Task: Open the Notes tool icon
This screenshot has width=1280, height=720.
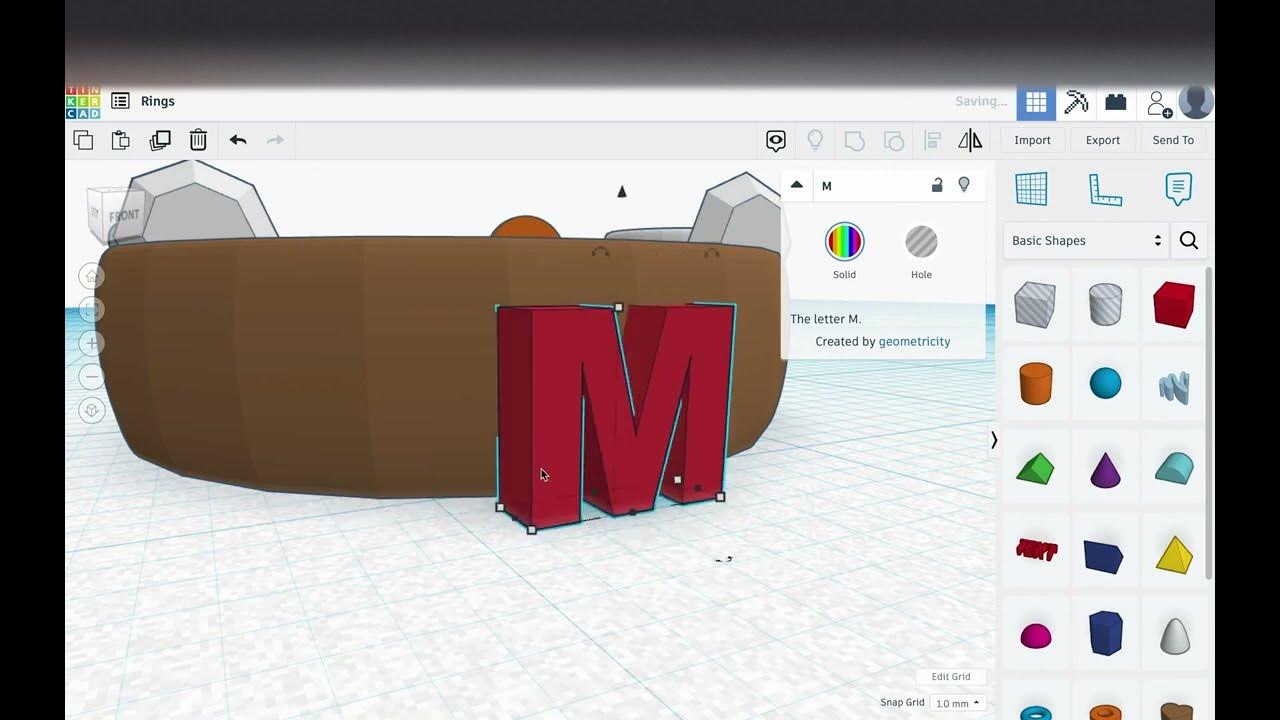Action: (x=1179, y=189)
